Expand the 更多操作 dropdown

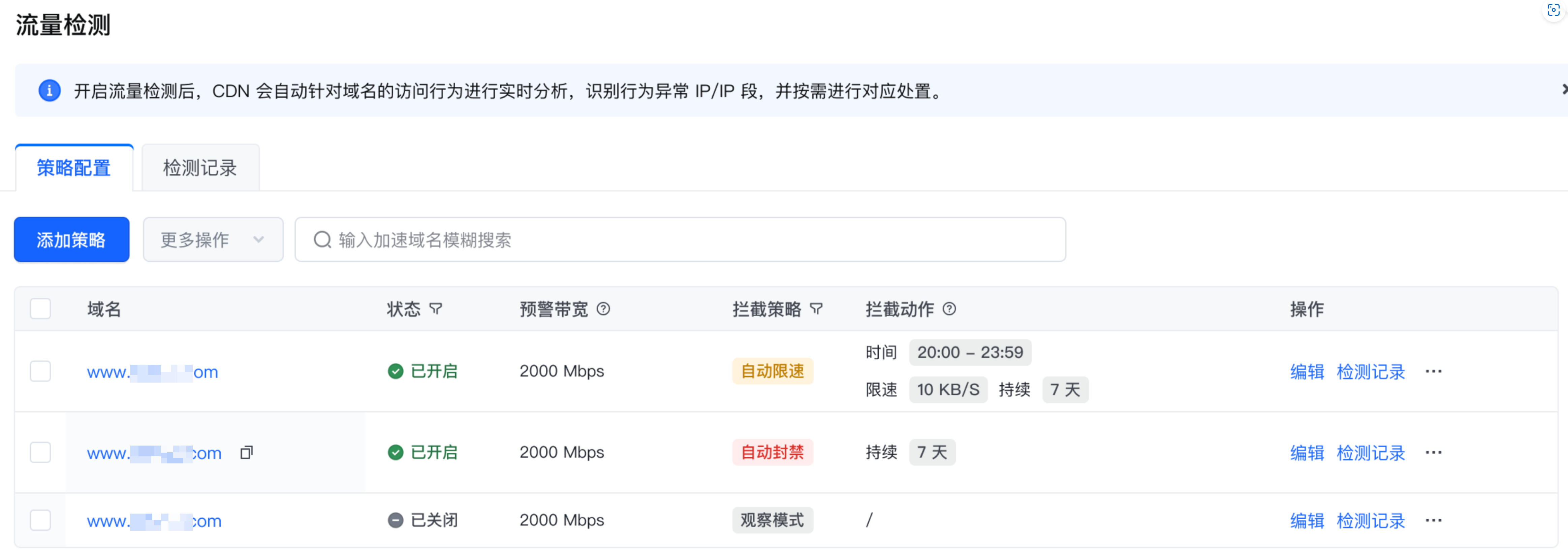point(213,240)
